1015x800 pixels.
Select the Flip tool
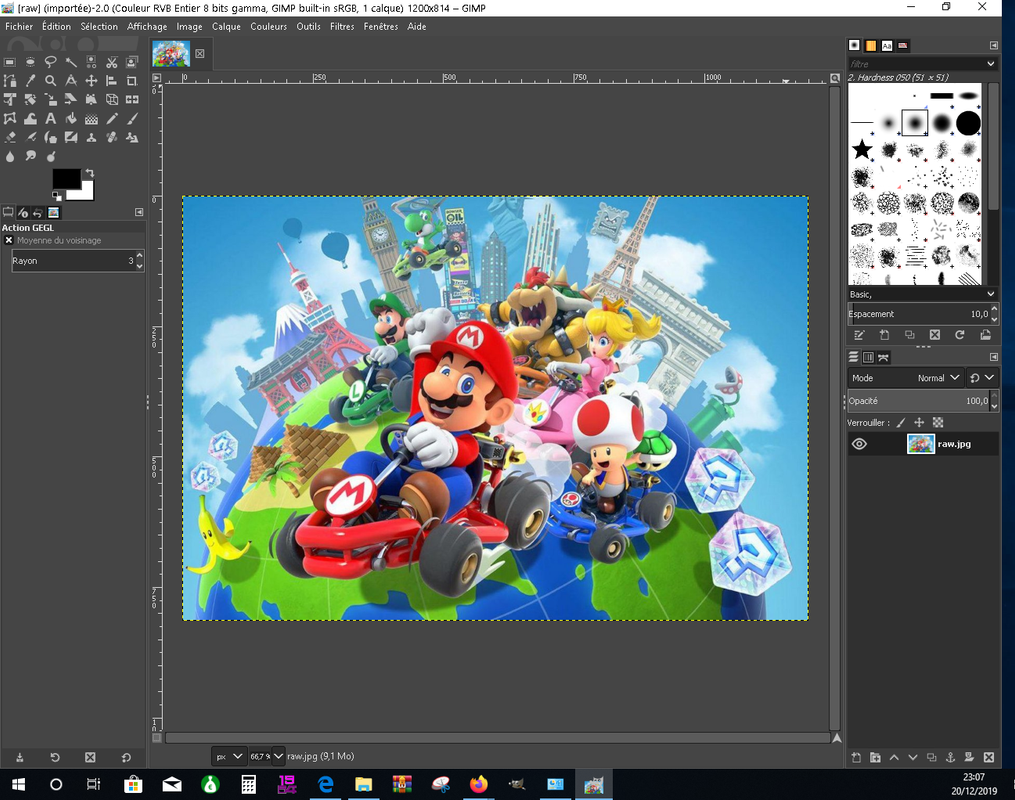pos(132,100)
